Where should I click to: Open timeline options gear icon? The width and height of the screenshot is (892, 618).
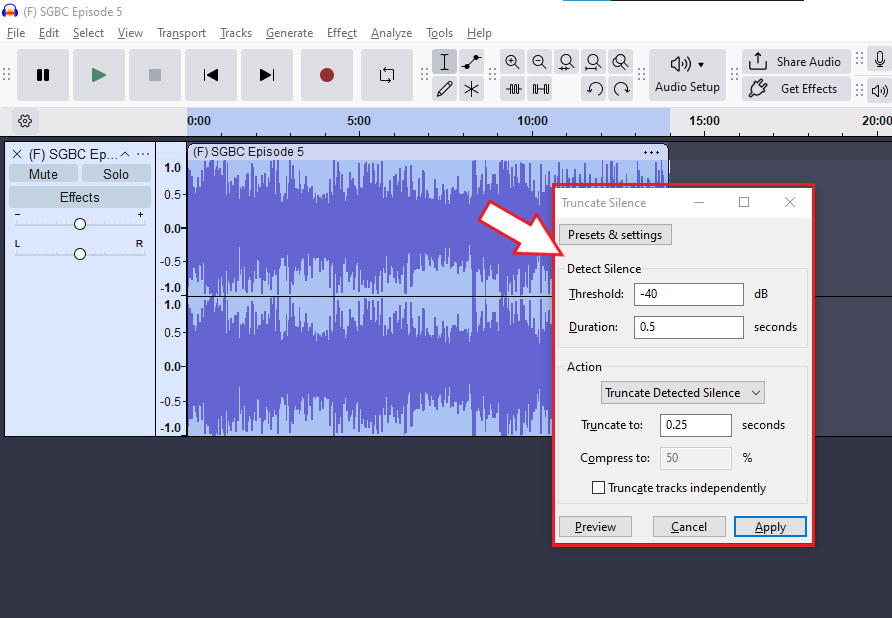(x=25, y=121)
